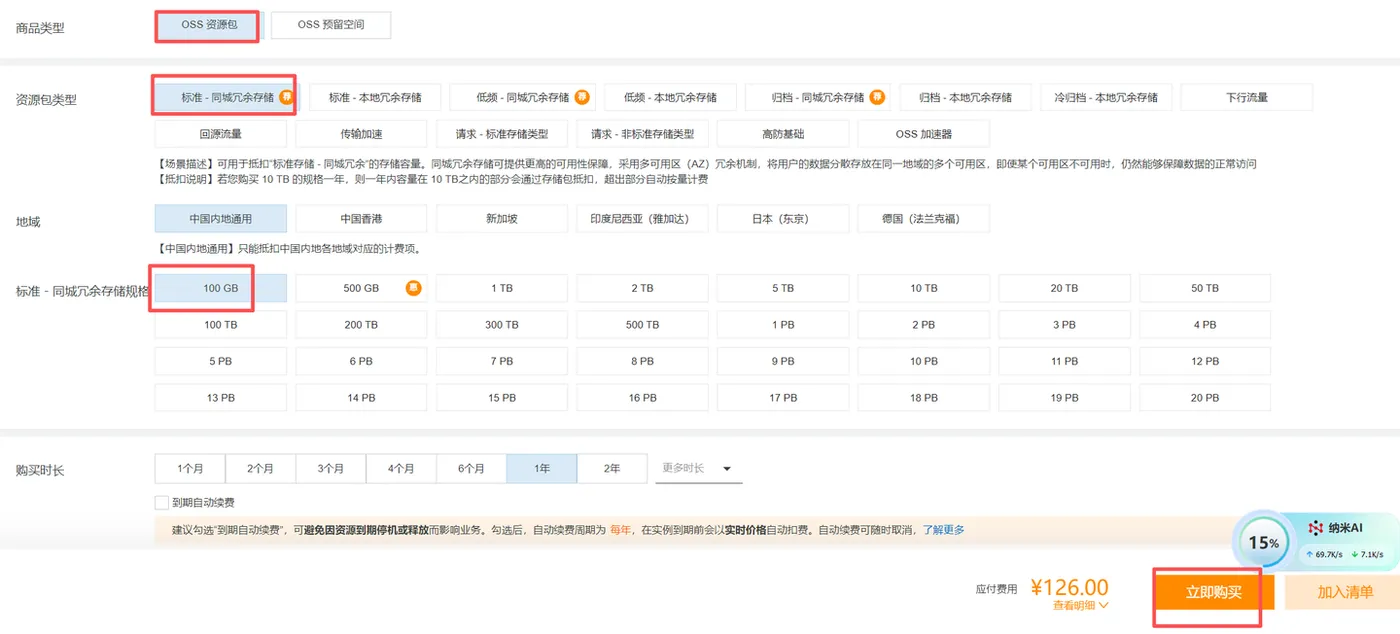Click the 15% circular progress indicator
The width and height of the screenshot is (1400, 634).
point(1263,543)
